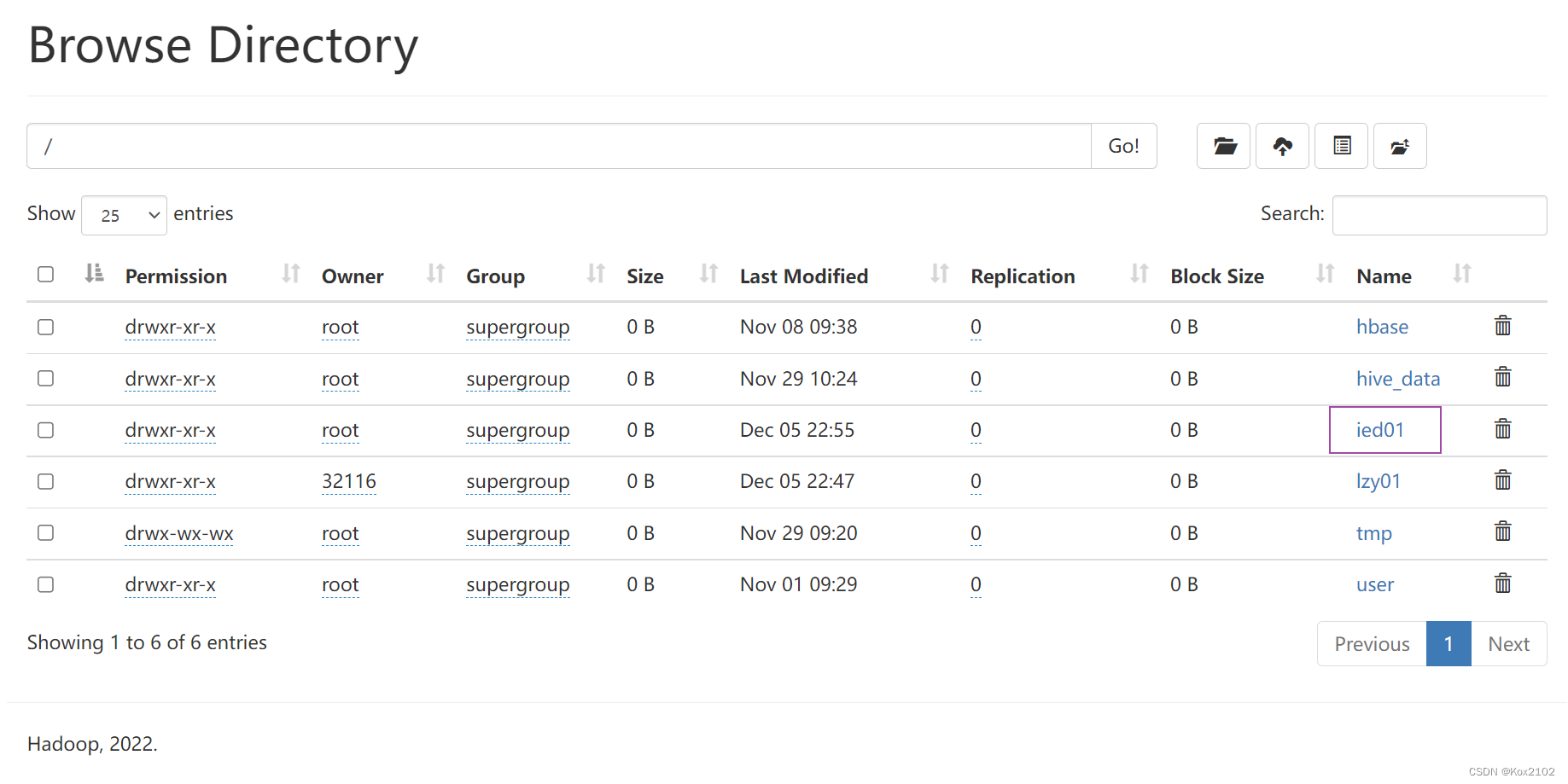Sort by Block Size column sort arrows
Screen dimensions: 1568x784
tap(1325, 274)
